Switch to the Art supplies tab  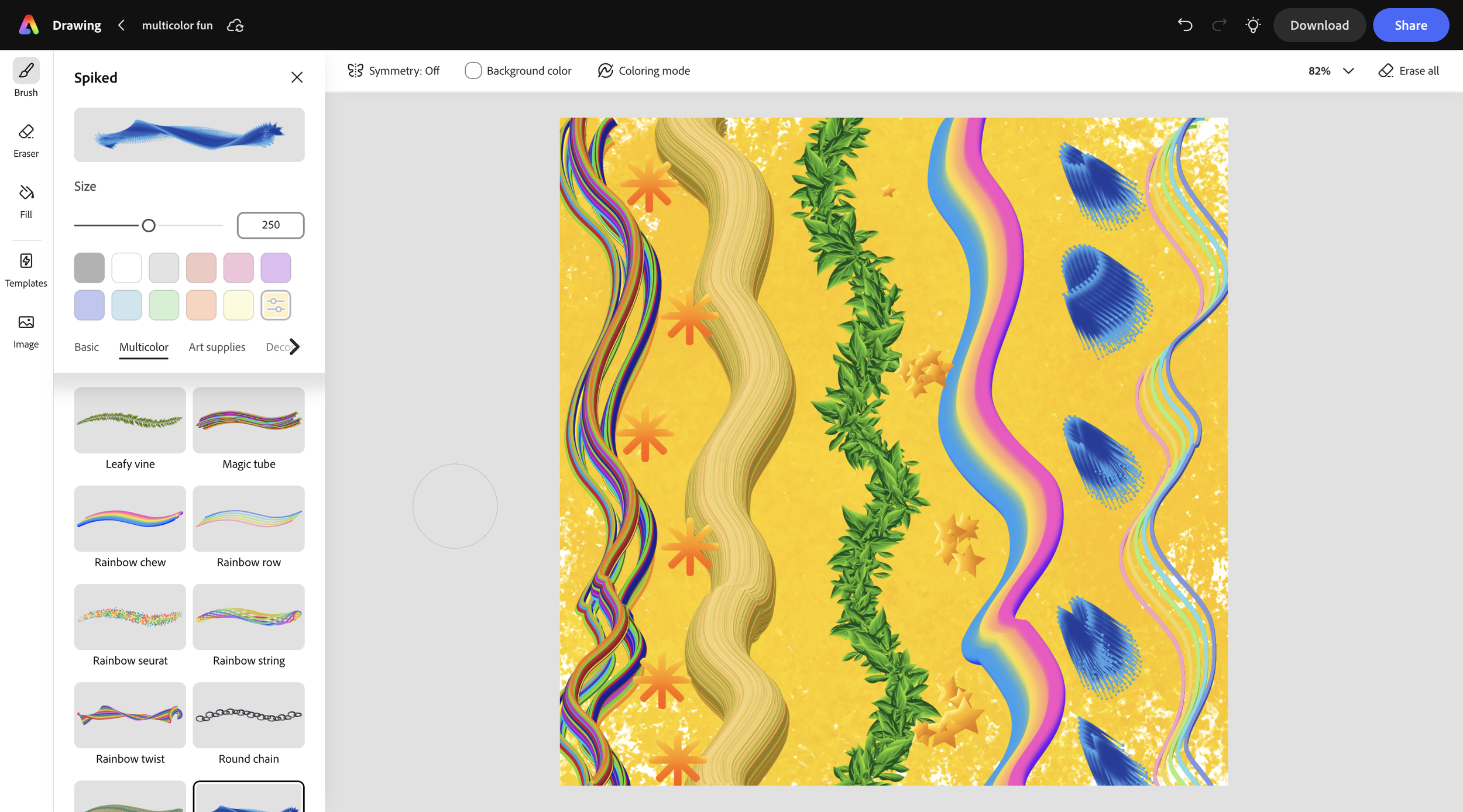pos(217,347)
